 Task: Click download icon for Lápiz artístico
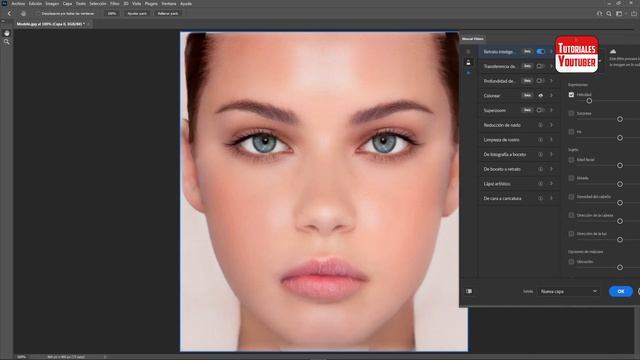(x=540, y=184)
